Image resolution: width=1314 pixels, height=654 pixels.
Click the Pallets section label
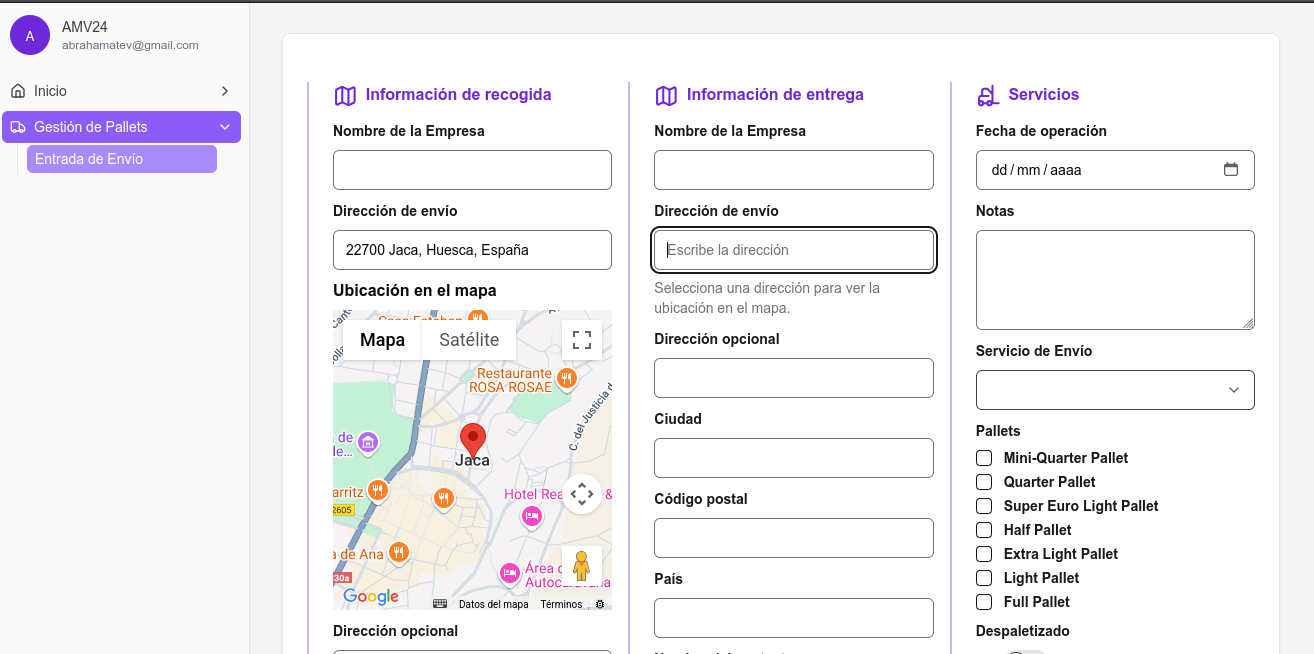998,431
